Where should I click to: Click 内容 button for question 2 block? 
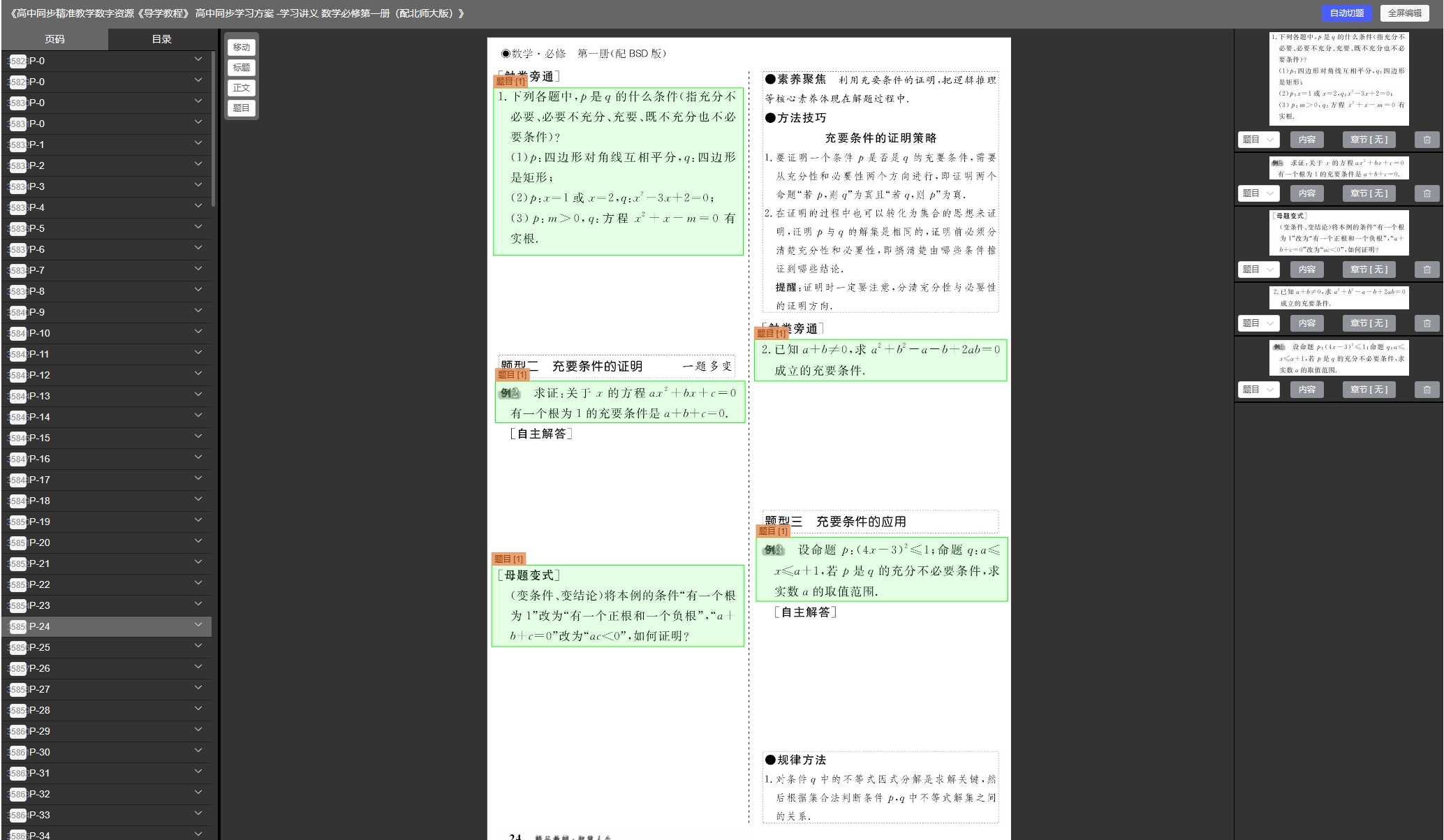click(1306, 323)
